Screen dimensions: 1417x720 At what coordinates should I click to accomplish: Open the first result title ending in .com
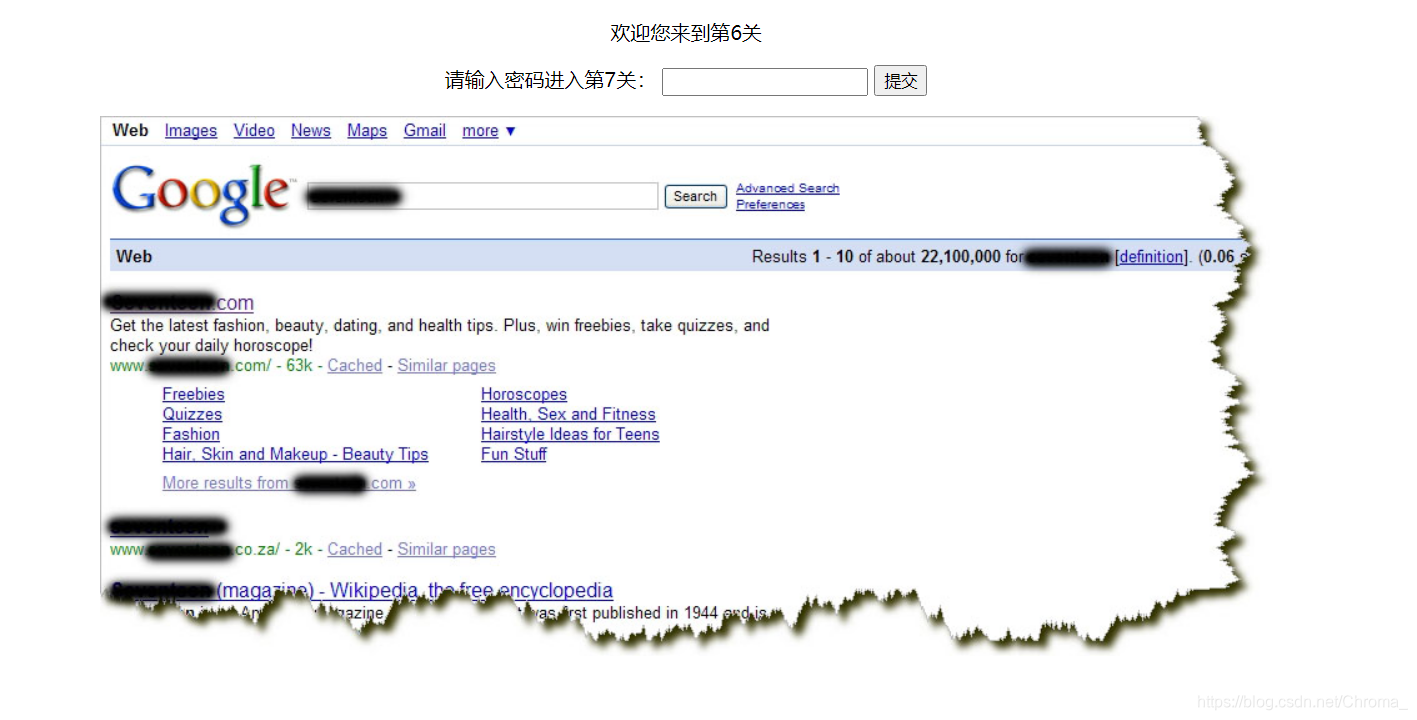[182, 303]
